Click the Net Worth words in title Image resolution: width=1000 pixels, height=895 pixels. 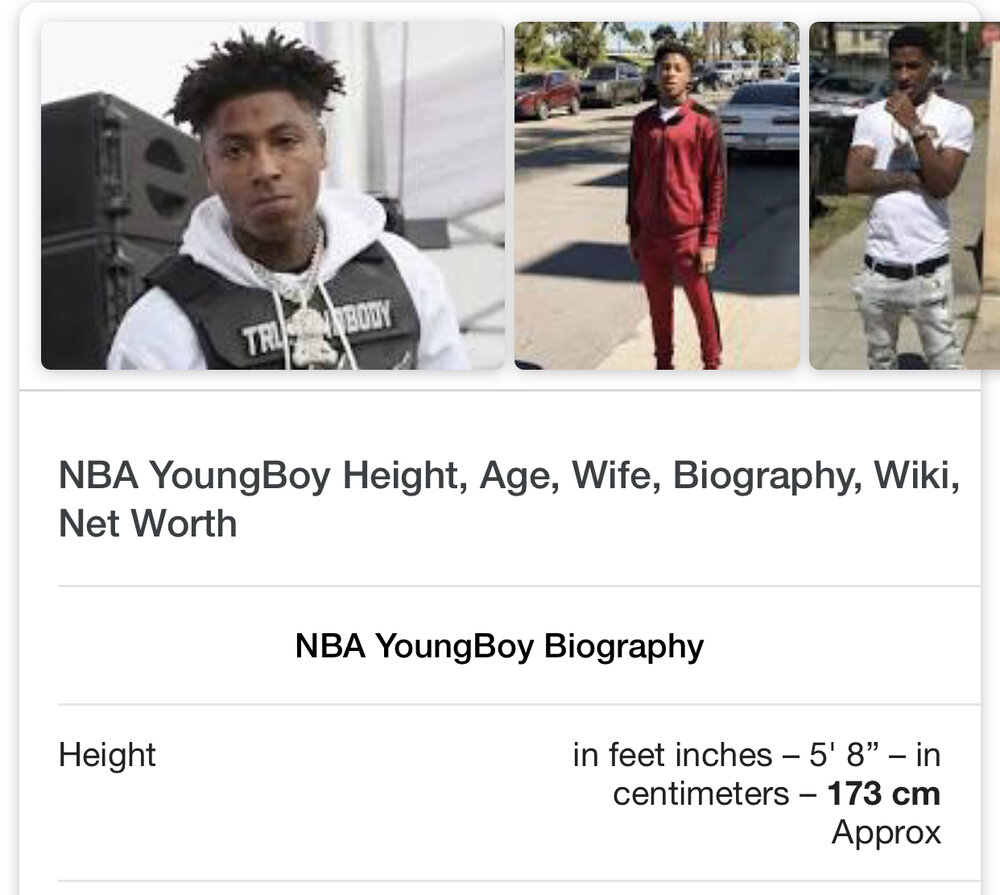point(147,524)
